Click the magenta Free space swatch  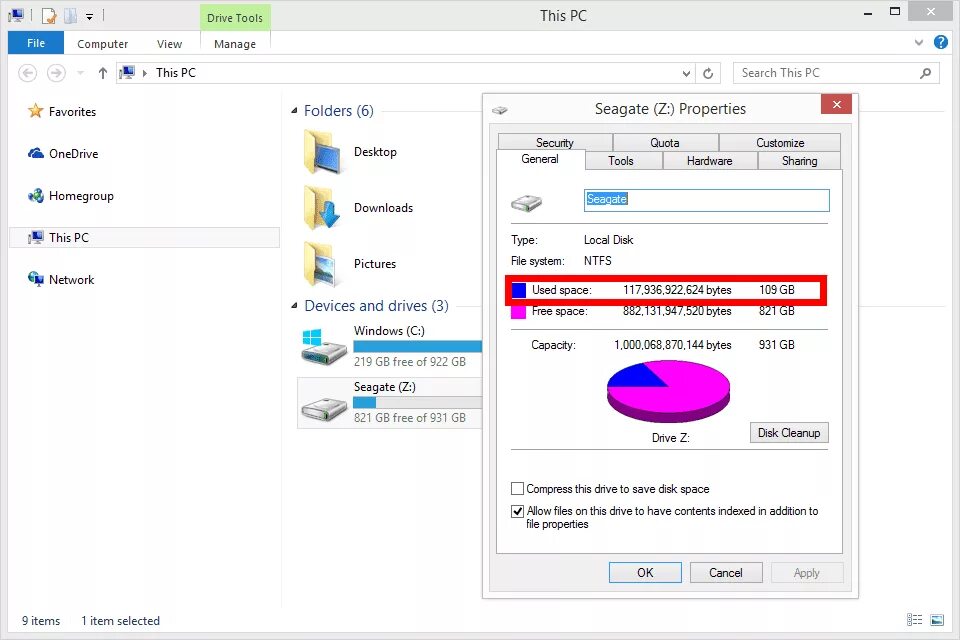pyautogui.click(x=519, y=312)
